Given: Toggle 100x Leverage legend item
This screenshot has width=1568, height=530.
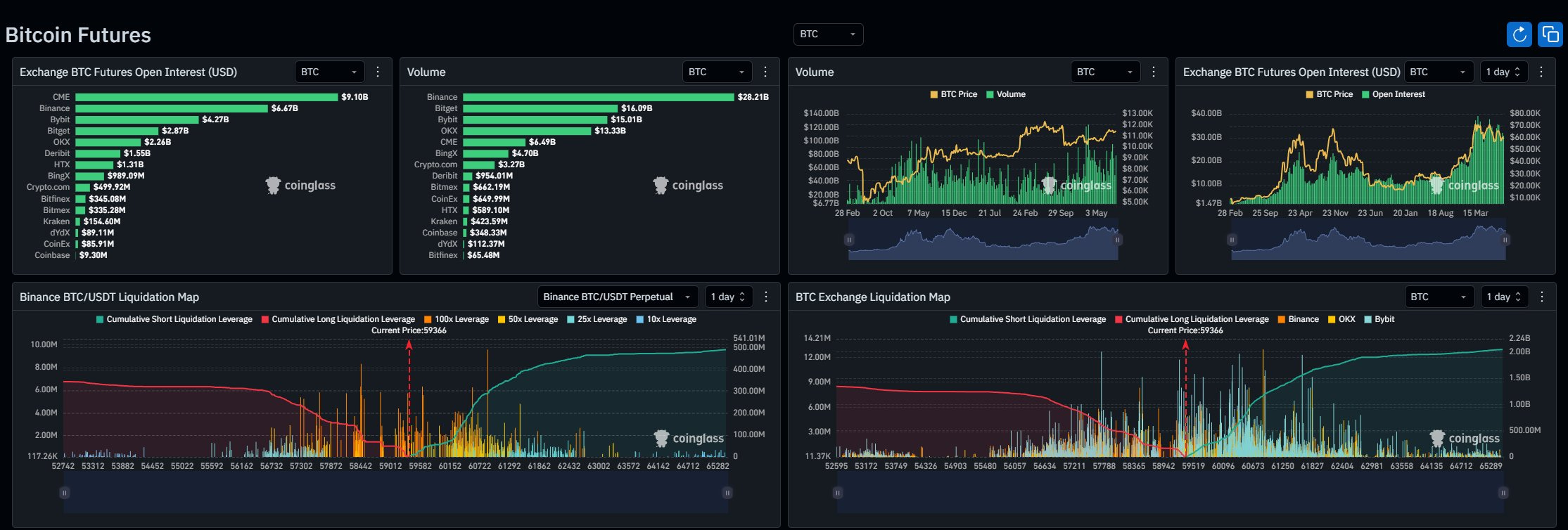Looking at the screenshot, I should tap(457, 319).
